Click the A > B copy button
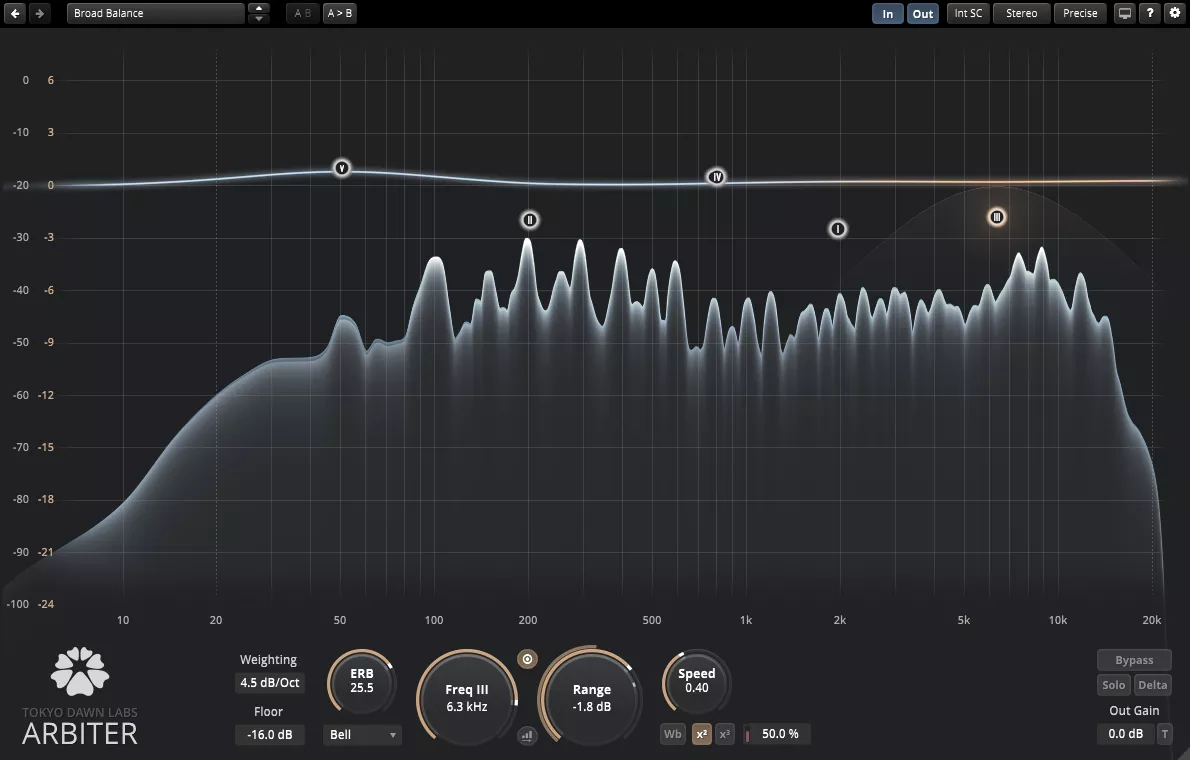 click(340, 13)
